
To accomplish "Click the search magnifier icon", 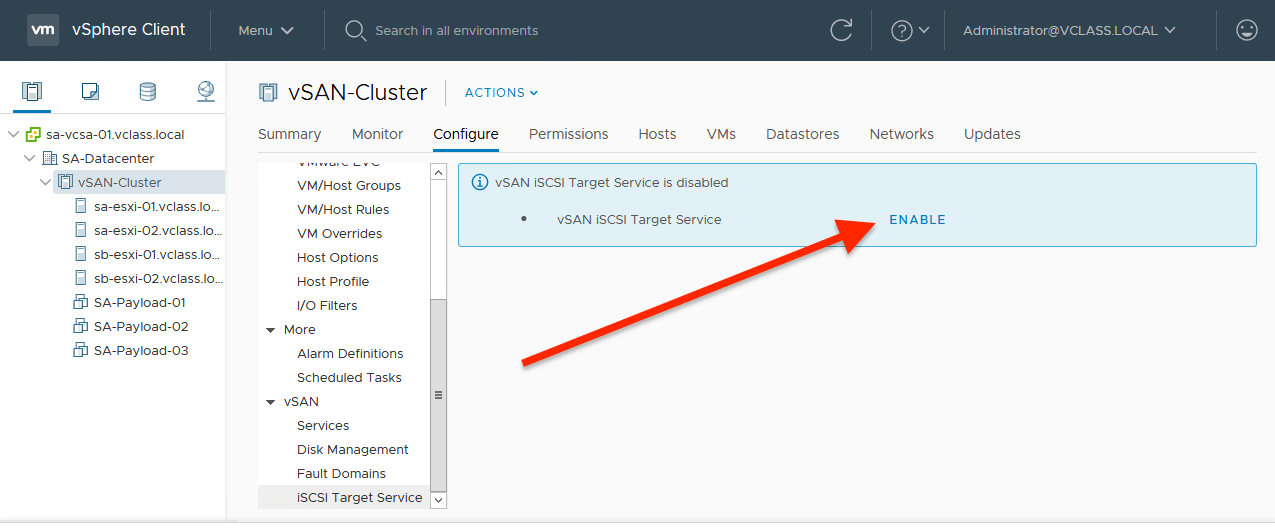I will click(355, 31).
